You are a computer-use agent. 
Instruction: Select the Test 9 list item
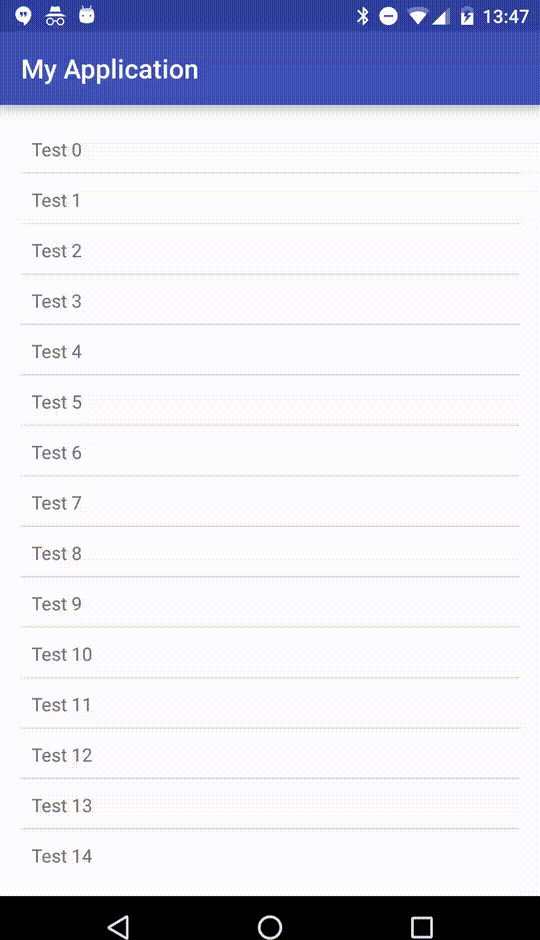[270, 602]
